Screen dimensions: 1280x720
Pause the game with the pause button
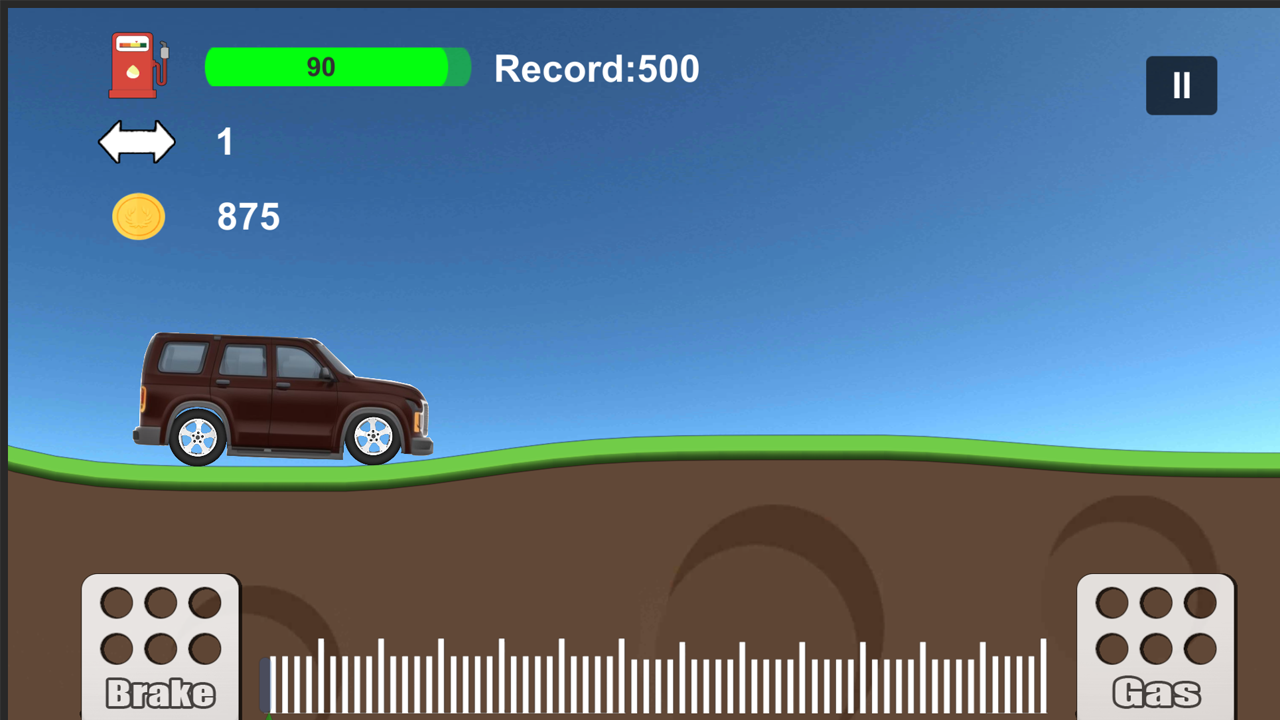pos(1181,86)
